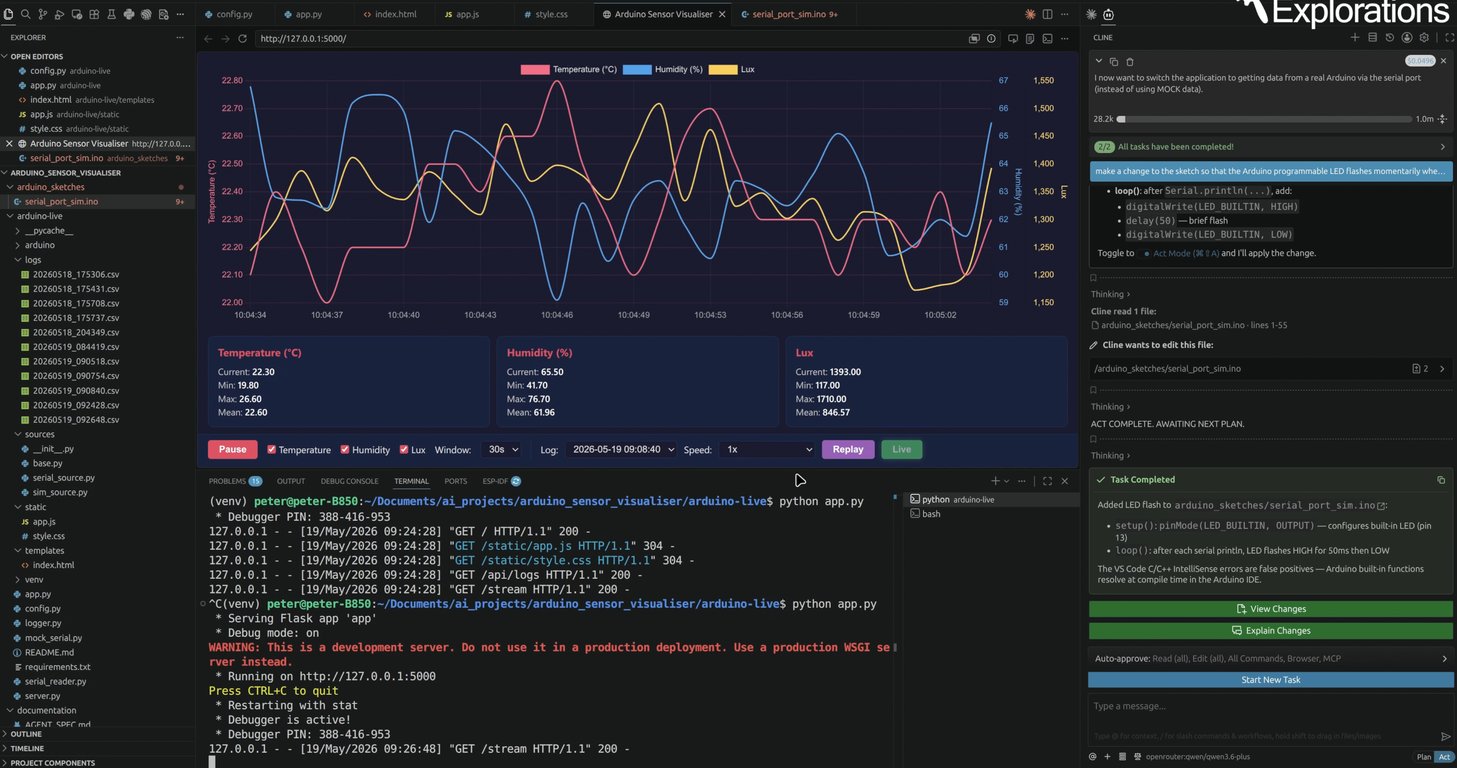Click the Pause button
This screenshot has width=1457, height=768.
232,450
